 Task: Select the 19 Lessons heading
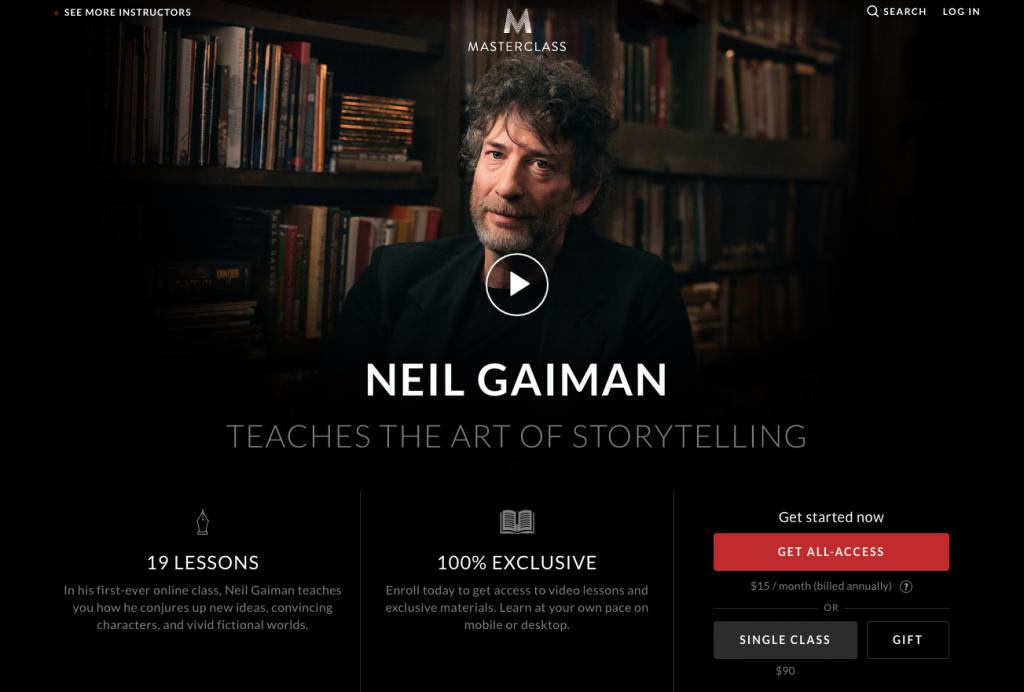[x=202, y=562]
